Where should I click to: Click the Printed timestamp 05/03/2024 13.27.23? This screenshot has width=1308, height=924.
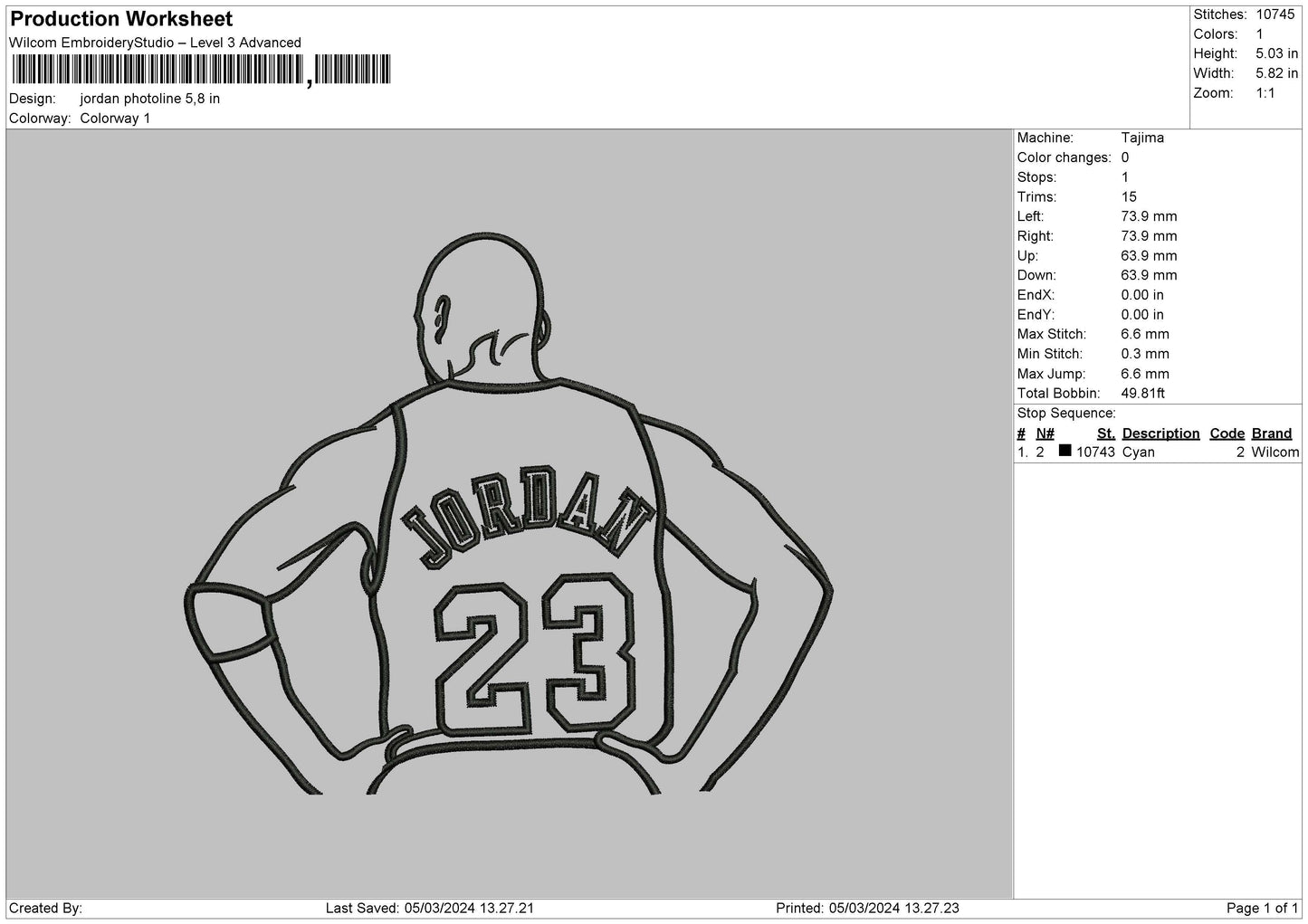point(894,908)
